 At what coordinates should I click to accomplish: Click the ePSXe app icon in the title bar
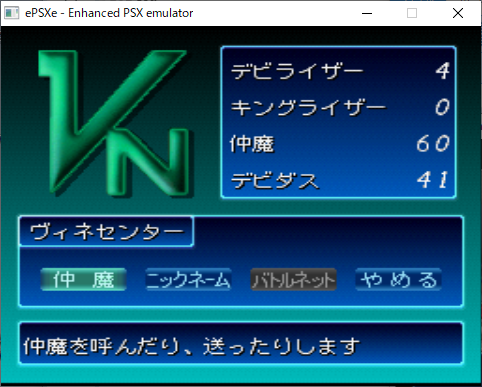(11, 13)
